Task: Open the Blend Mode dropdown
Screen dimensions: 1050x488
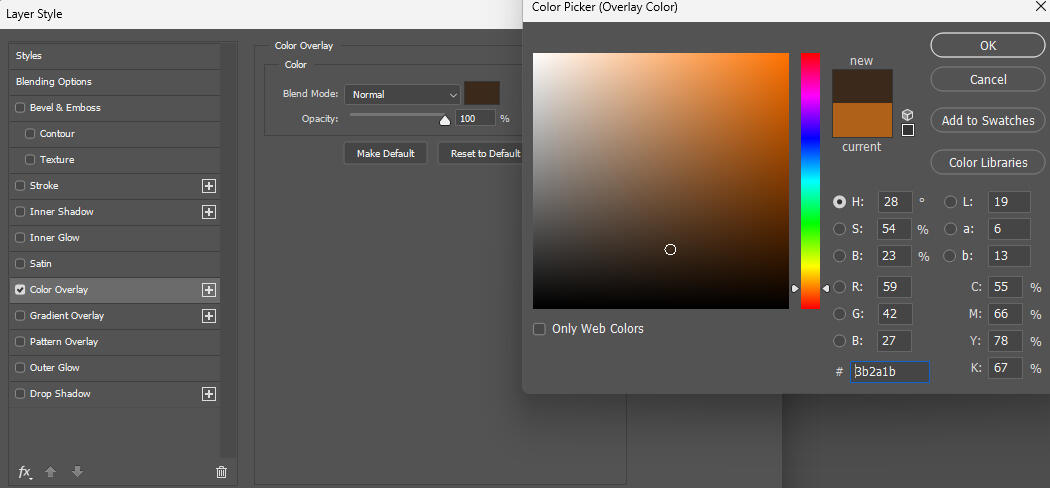Action: [402, 94]
